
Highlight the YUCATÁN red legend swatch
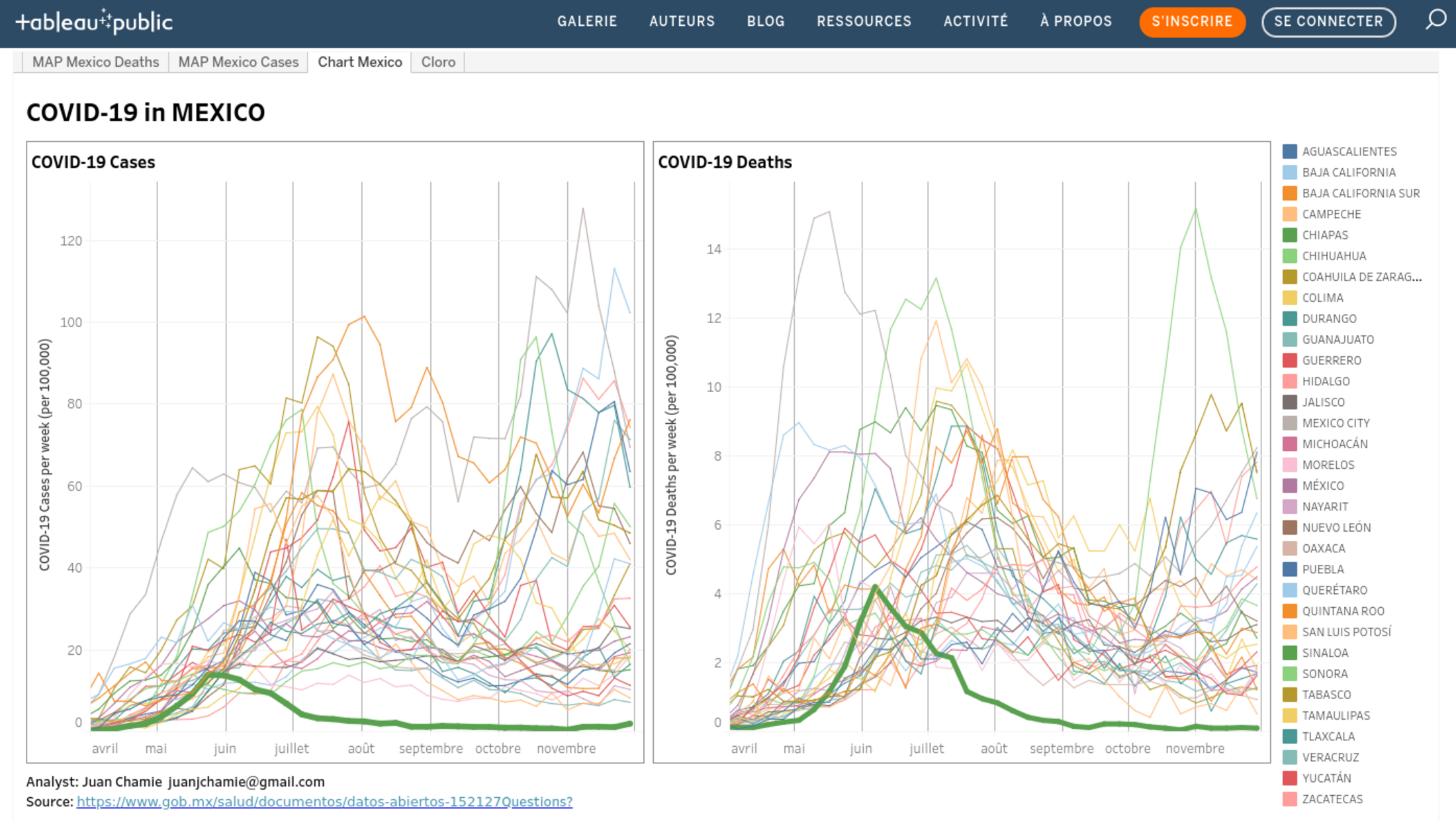1289,778
